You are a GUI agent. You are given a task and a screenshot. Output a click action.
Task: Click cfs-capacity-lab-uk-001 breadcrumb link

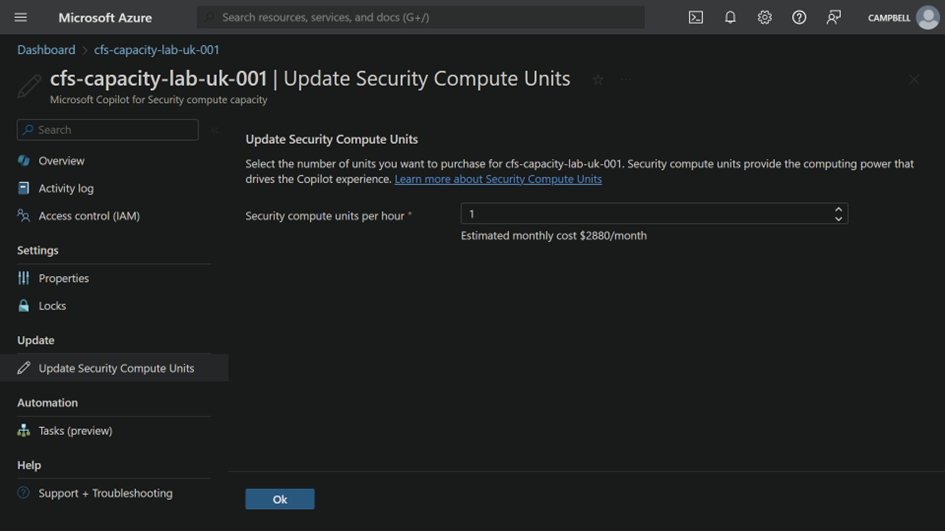point(157,50)
